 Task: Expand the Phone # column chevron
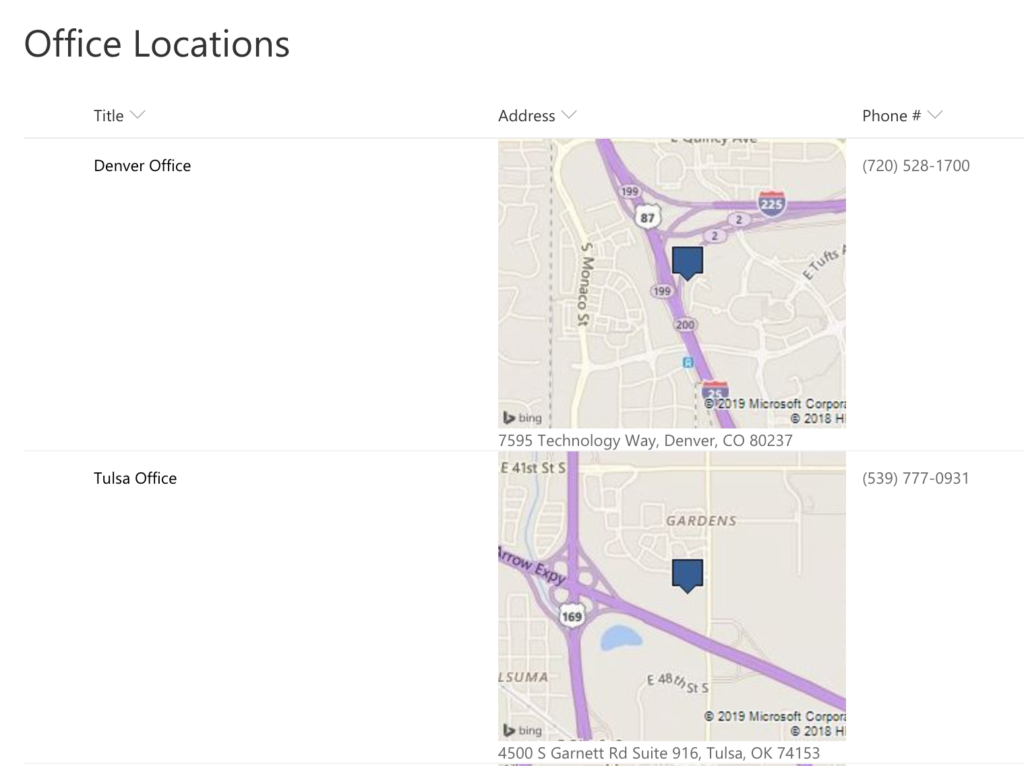pyautogui.click(x=935, y=115)
